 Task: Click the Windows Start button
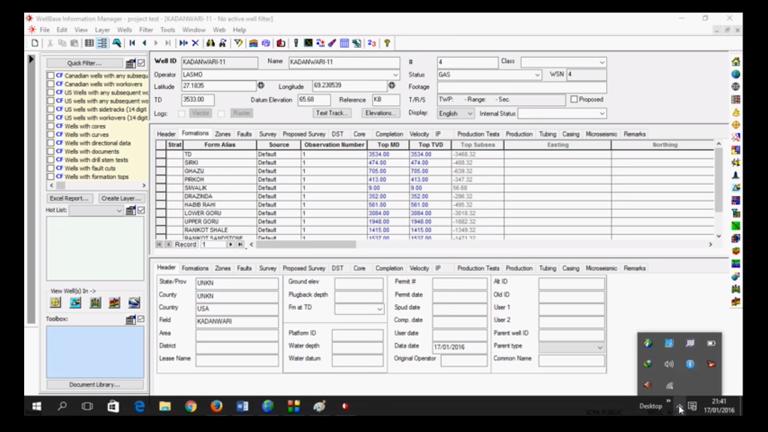click(x=37, y=407)
